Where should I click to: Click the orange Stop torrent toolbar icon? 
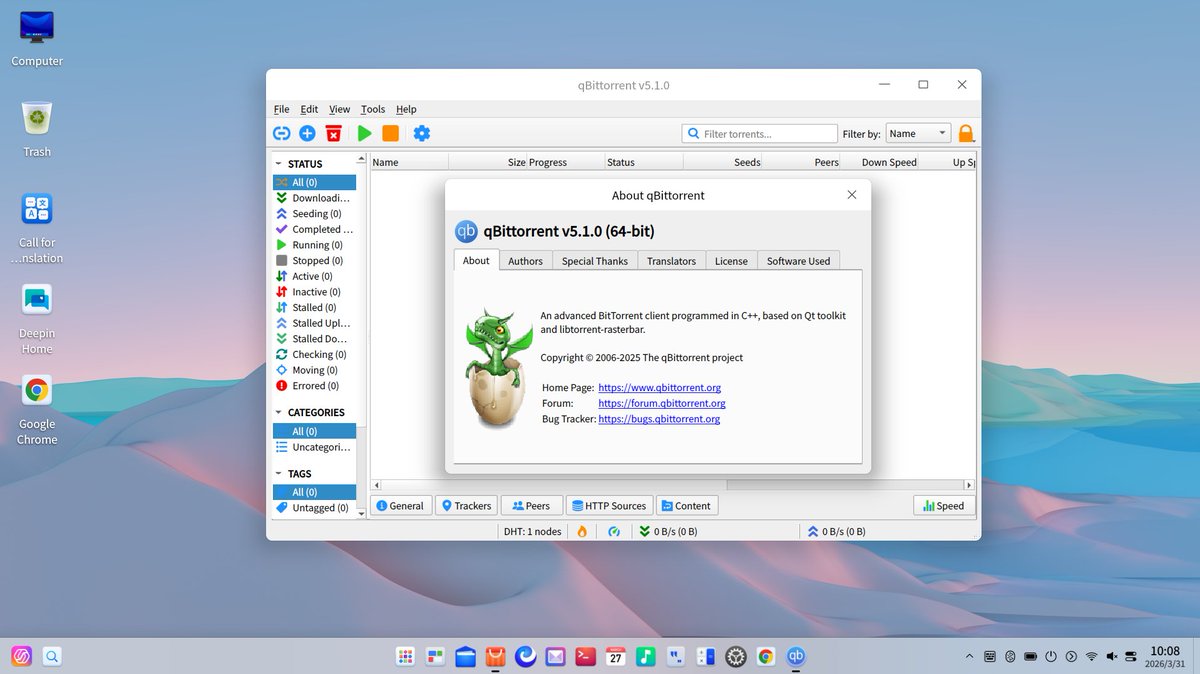coord(391,133)
